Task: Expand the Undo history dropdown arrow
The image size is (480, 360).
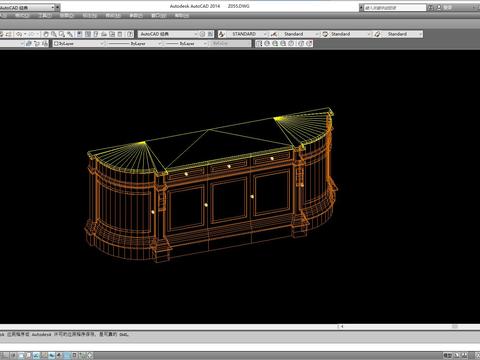Action: pyautogui.click(x=25, y=34)
